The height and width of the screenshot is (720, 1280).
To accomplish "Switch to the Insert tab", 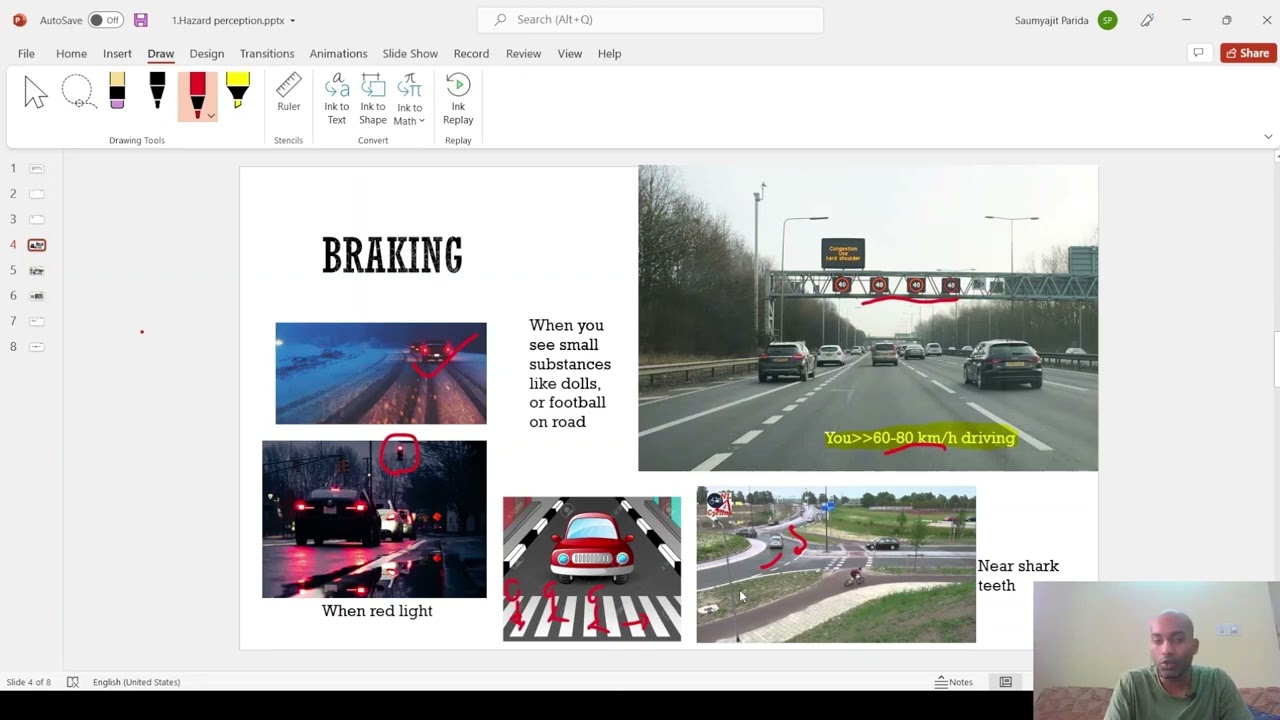I will tap(117, 54).
